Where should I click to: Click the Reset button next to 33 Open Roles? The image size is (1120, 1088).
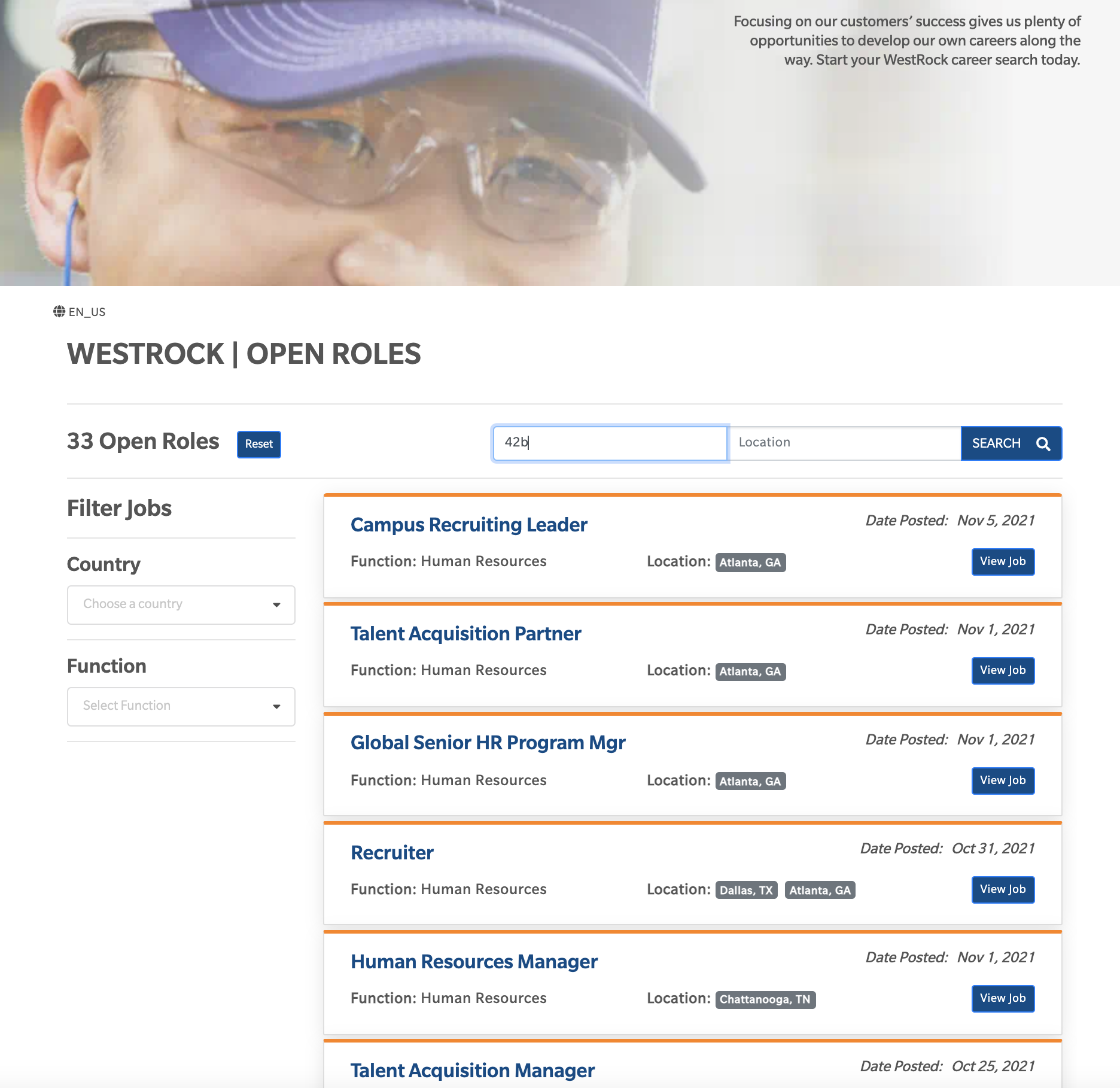(258, 444)
